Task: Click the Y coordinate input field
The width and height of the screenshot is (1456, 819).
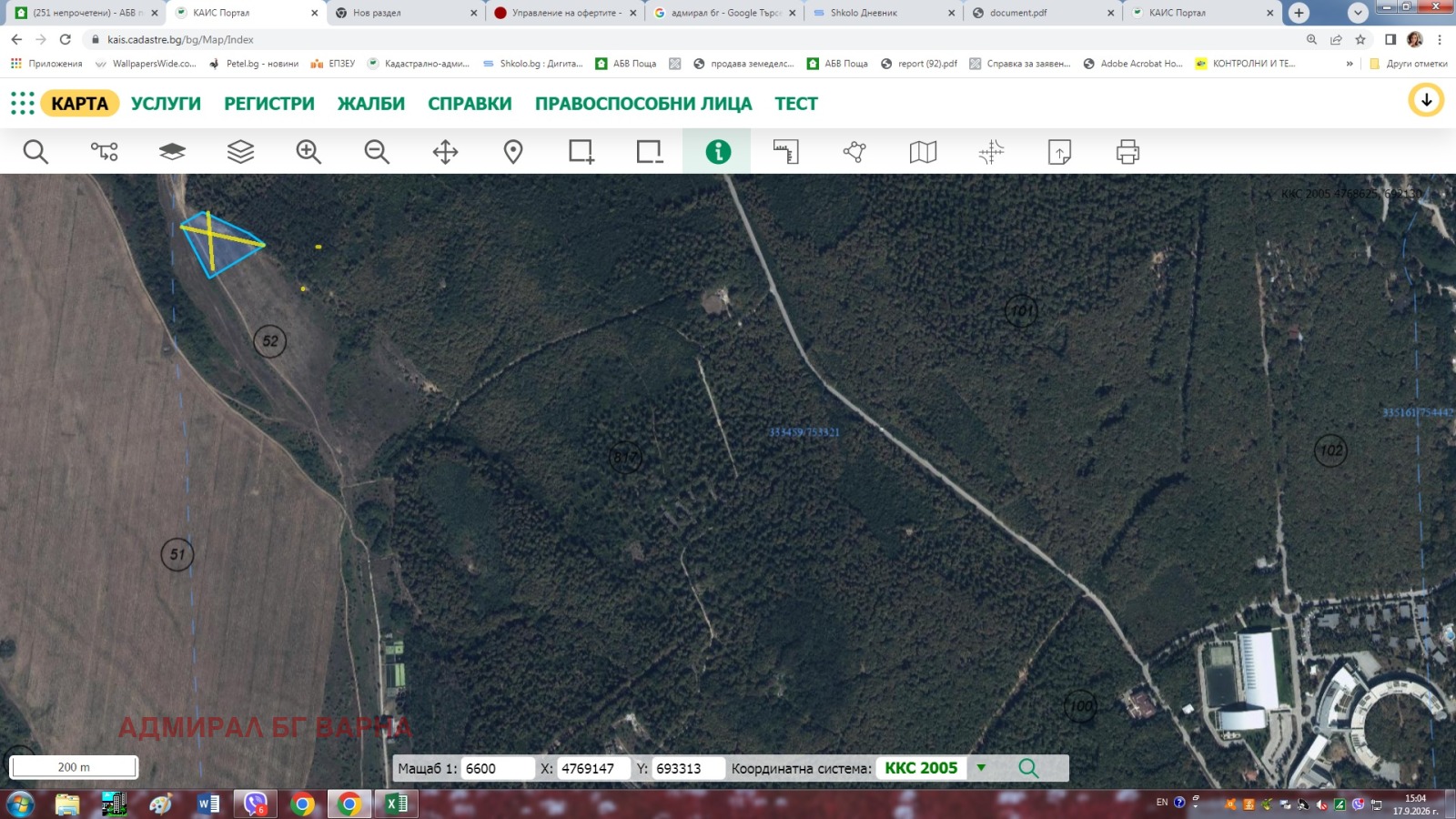Action: [x=689, y=768]
